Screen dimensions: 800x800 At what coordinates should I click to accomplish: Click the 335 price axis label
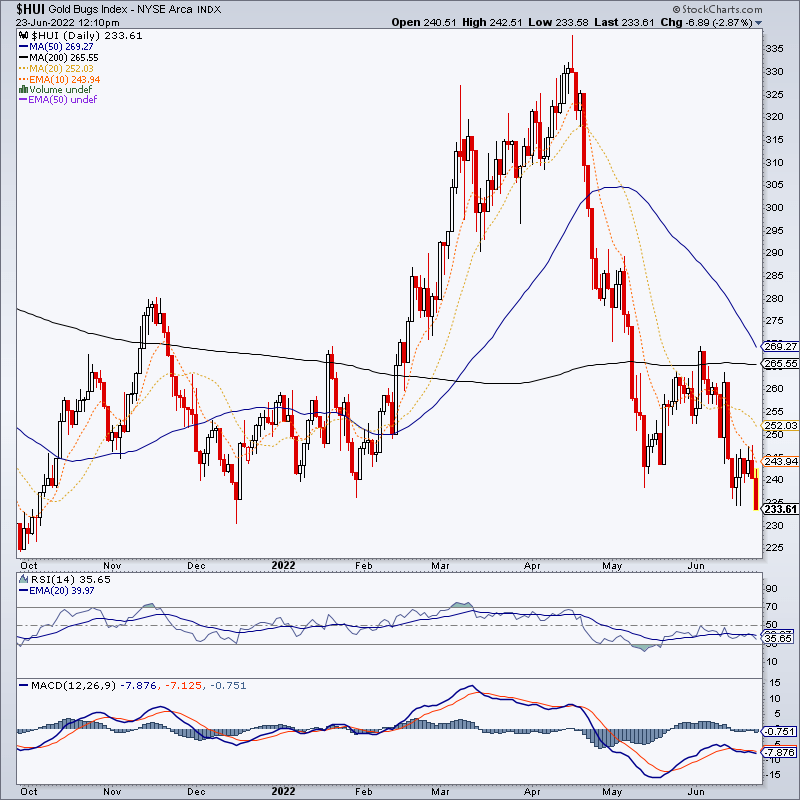pyautogui.click(x=774, y=49)
